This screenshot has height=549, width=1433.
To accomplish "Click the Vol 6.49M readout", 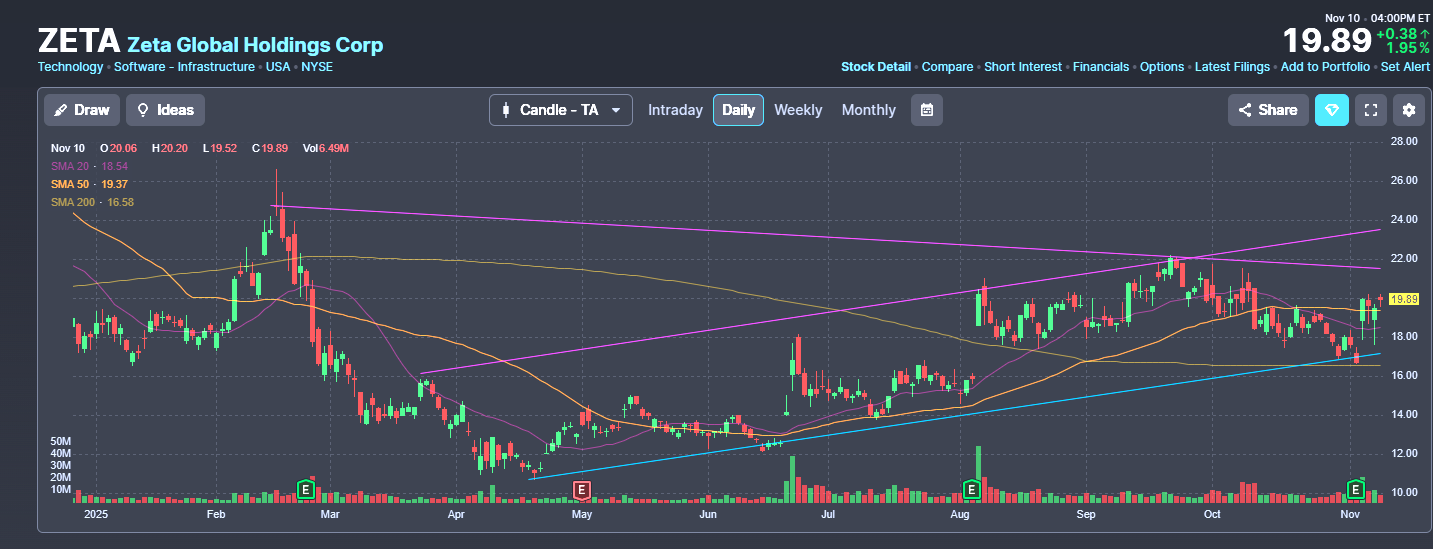I will click(326, 148).
